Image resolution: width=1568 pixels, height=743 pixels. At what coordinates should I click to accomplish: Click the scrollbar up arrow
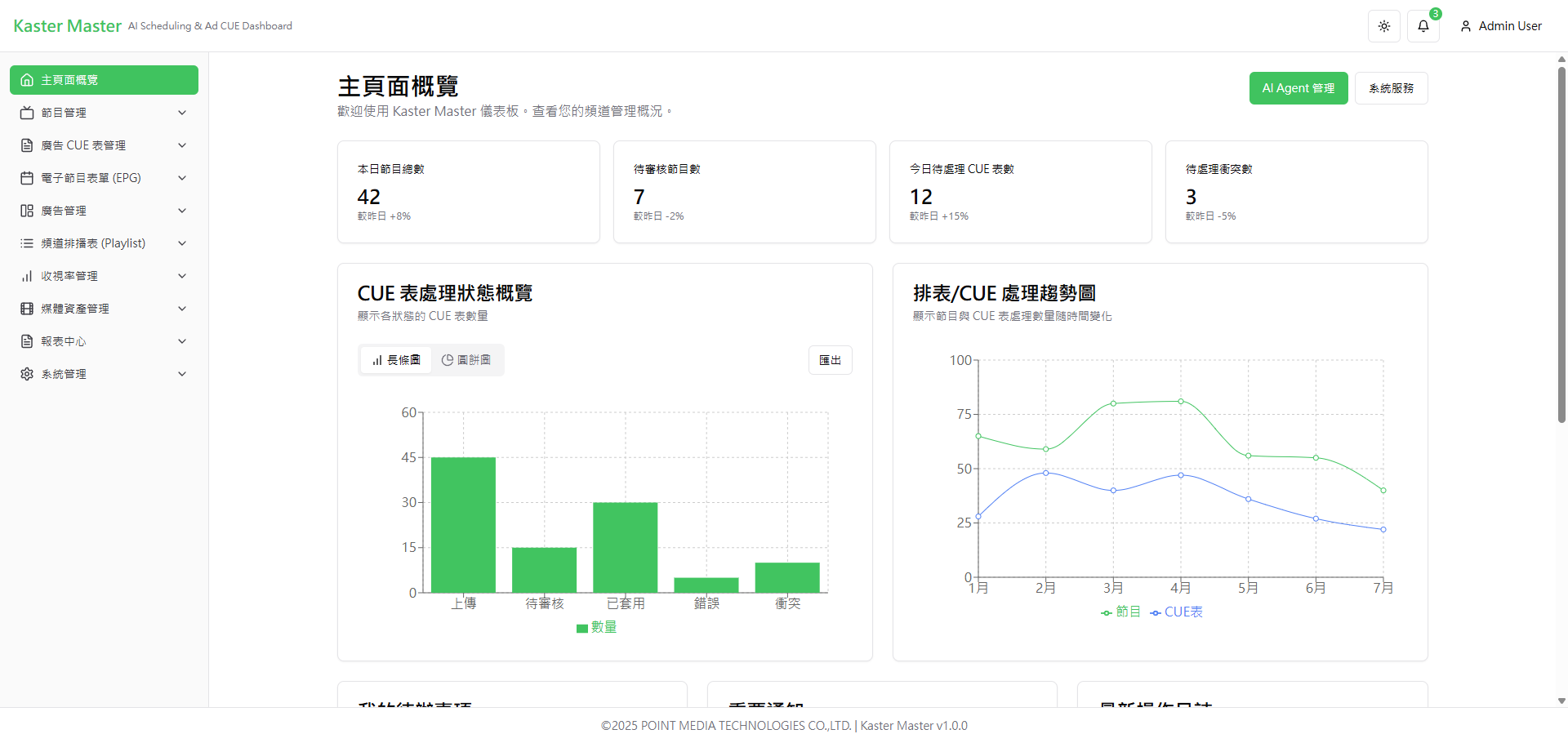point(1561,59)
